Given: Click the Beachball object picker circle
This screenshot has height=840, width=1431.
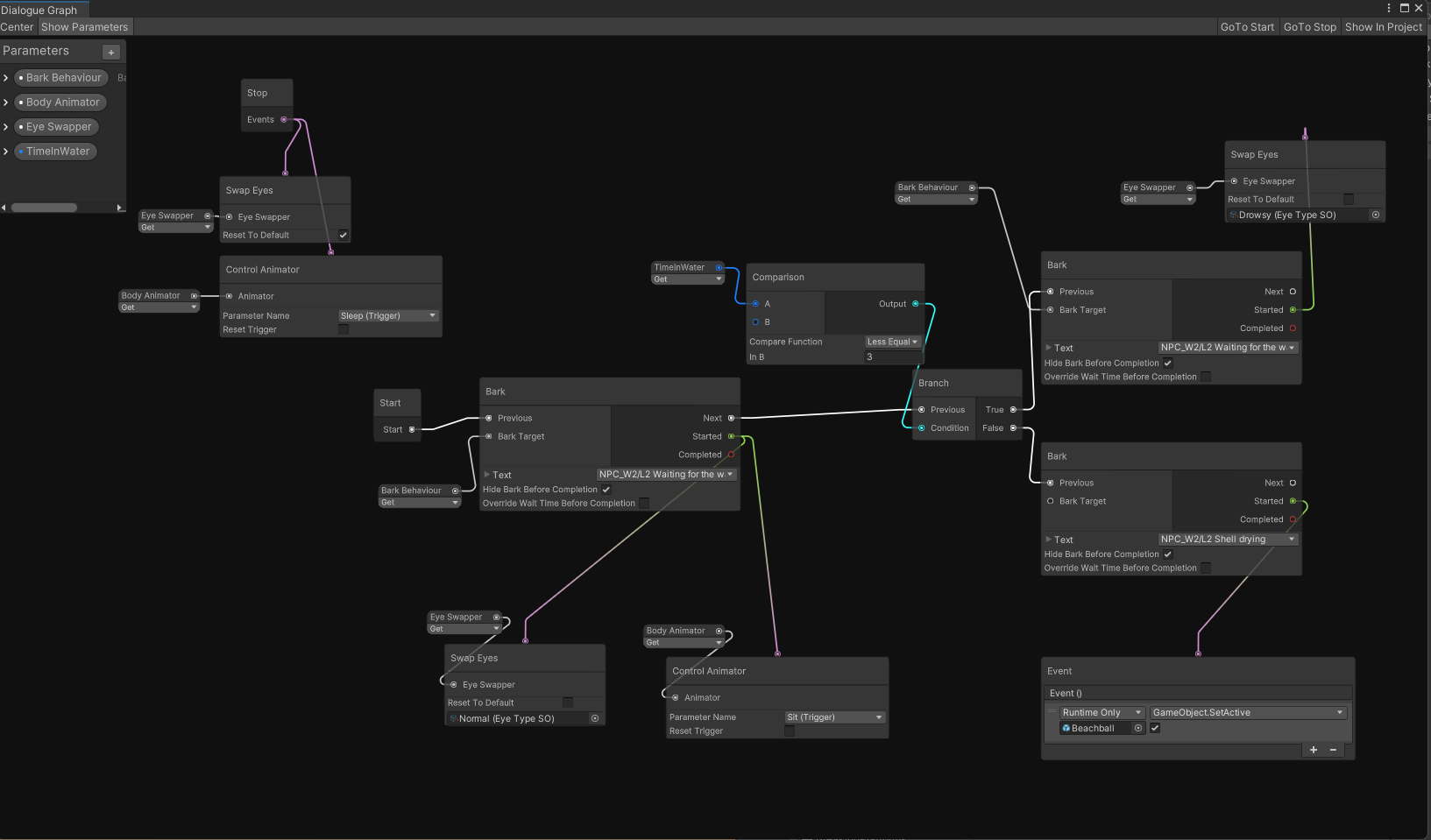Looking at the screenshot, I should pyautogui.click(x=1138, y=728).
